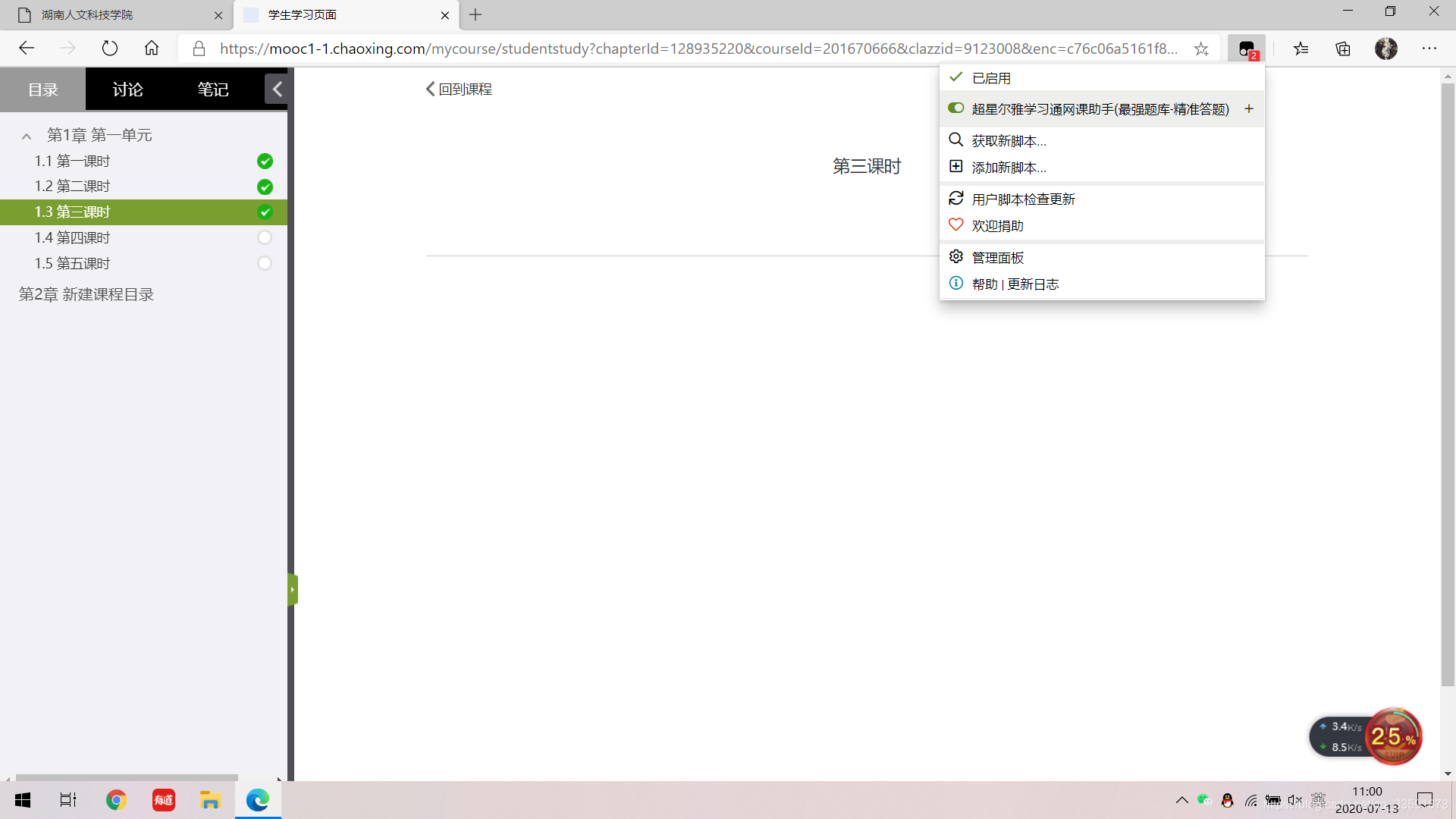Click completed checkmark for 1.3 第三课时

tap(265, 212)
